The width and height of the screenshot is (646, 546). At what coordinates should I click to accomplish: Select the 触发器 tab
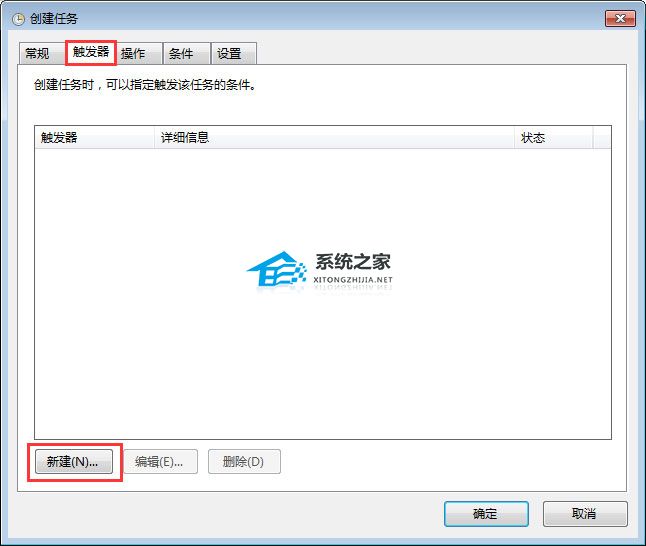(x=91, y=52)
